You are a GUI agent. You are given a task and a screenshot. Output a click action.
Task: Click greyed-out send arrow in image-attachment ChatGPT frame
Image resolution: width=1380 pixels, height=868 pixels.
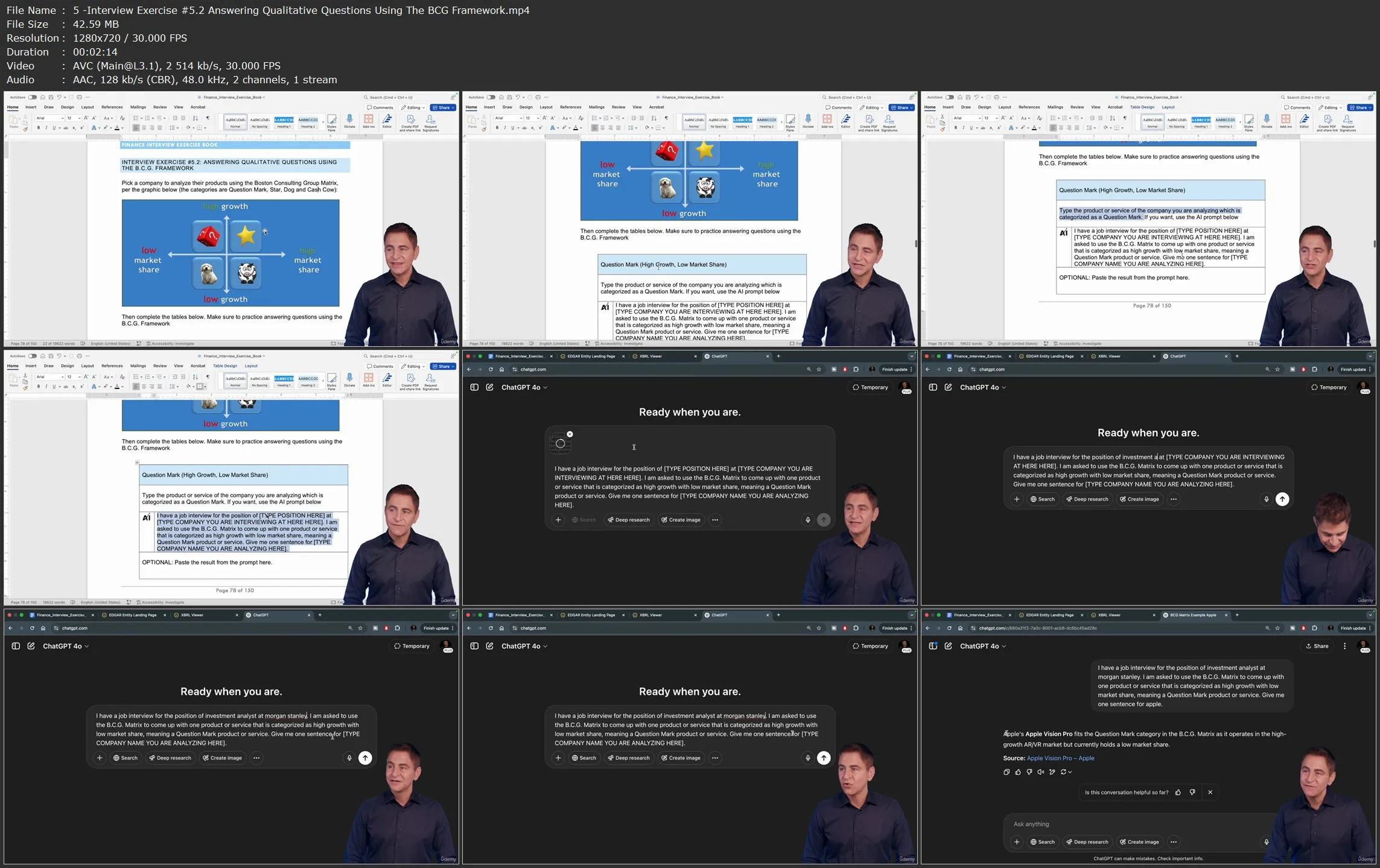coord(824,520)
